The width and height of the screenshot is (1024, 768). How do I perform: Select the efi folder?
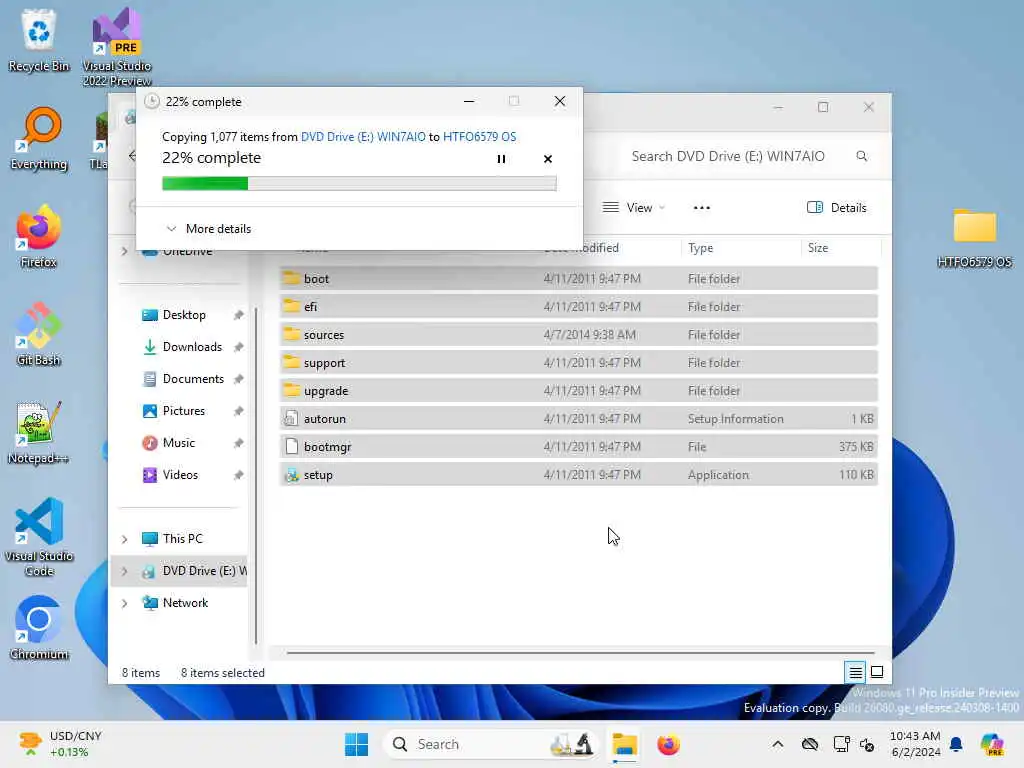(x=579, y=307)
